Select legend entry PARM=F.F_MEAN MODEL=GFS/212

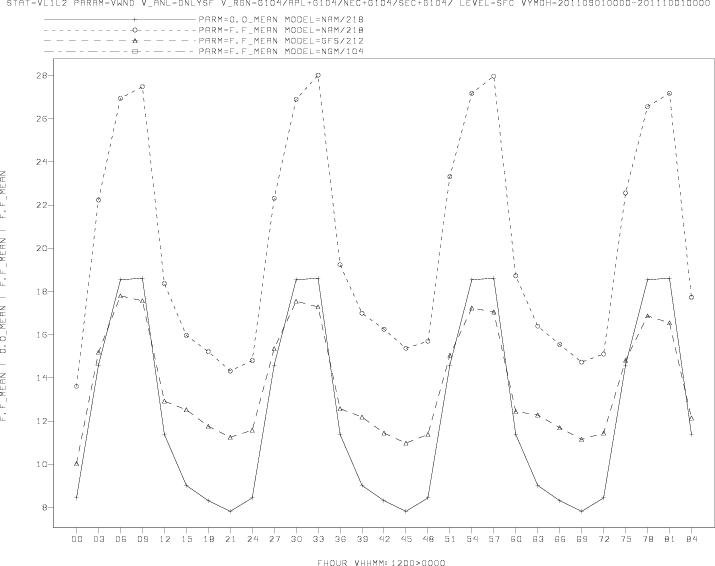(x=281, y=41)
